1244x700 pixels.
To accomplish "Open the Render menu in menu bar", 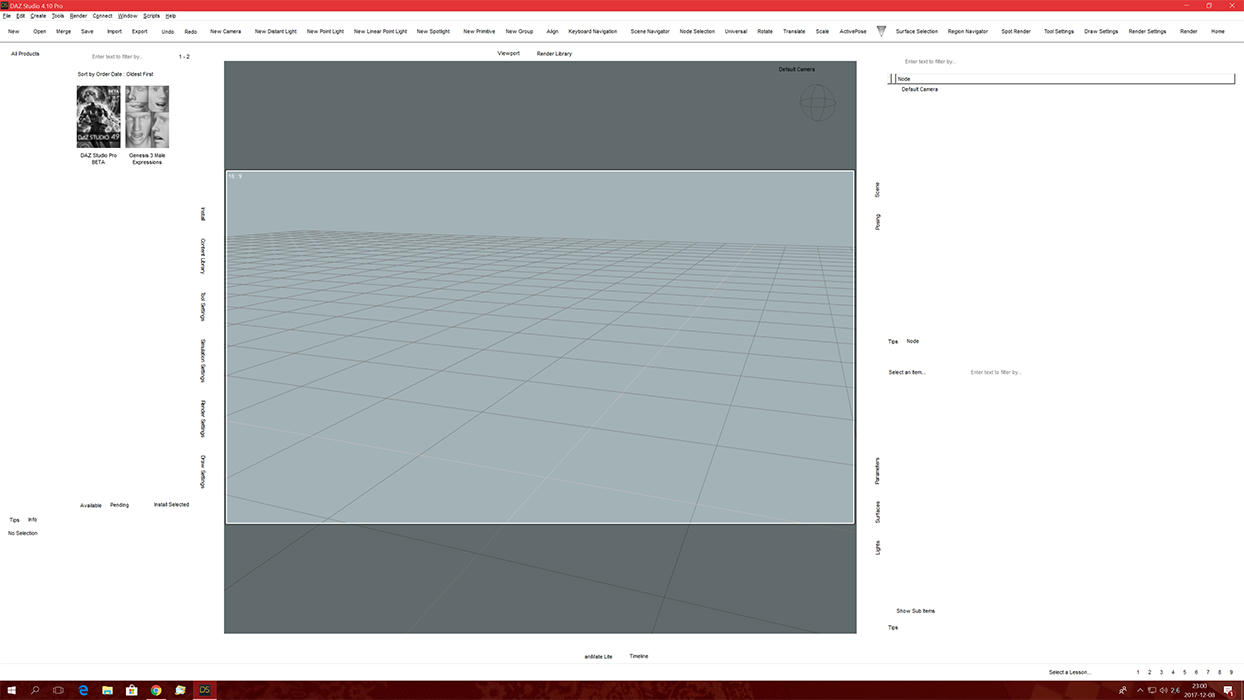I will coord(78,16).
